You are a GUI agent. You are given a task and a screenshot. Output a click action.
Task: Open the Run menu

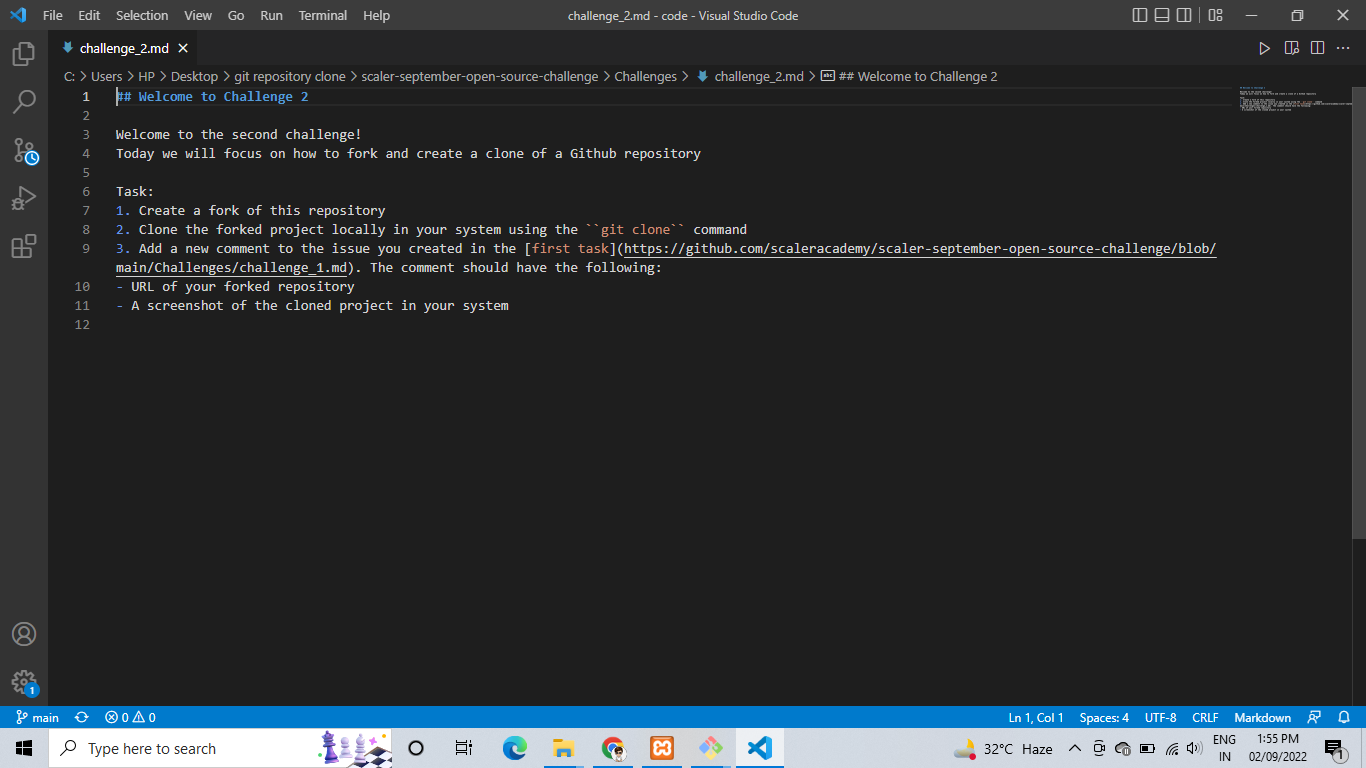tap(271, 15)
